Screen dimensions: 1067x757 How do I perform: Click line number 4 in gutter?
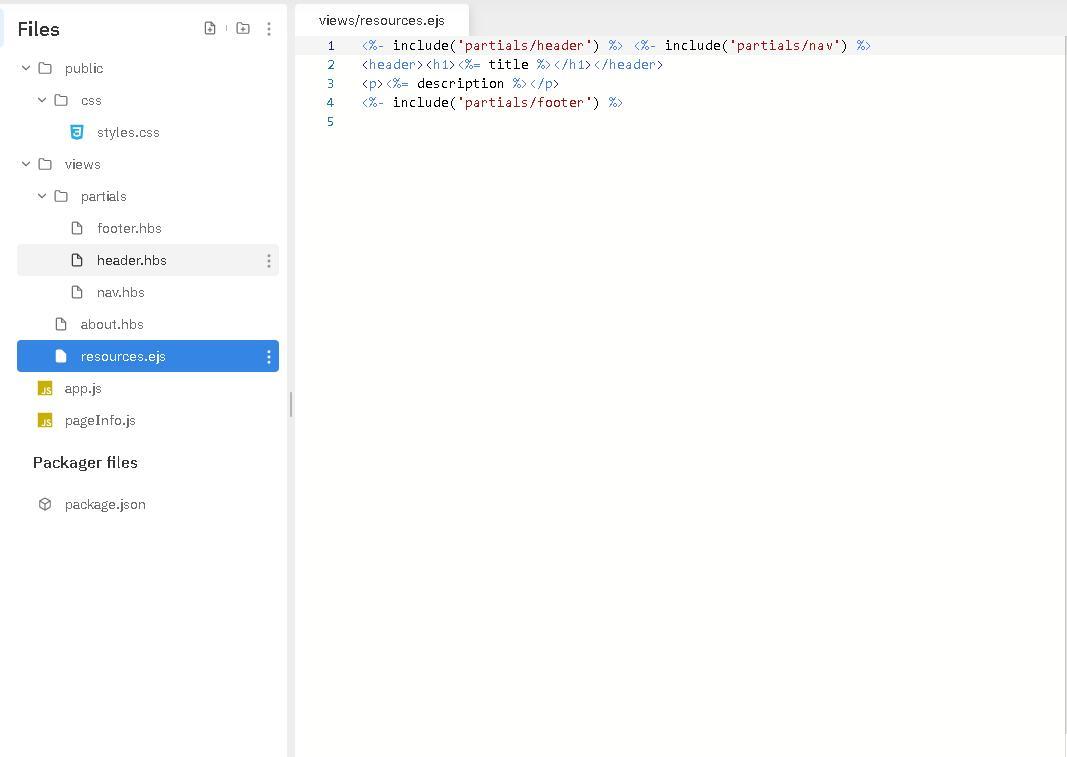click(331, 103)
